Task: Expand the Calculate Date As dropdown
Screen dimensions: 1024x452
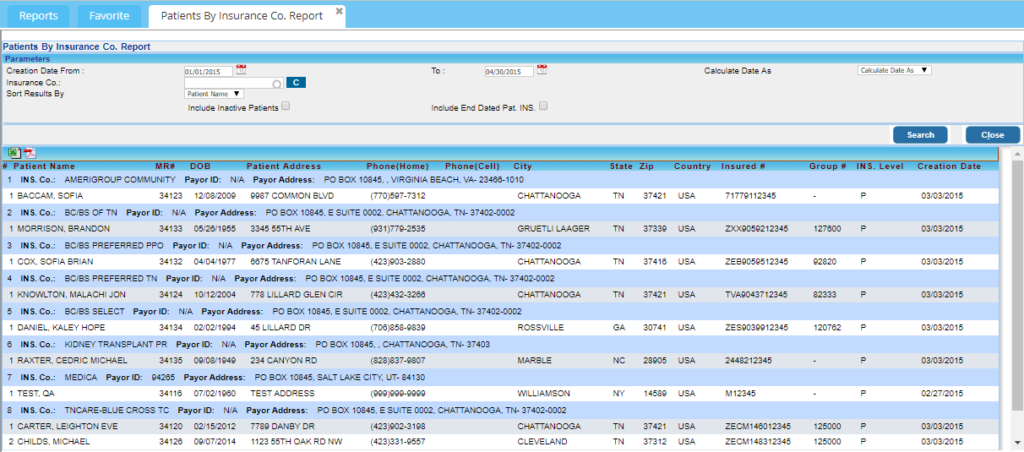Action: (894, 71)
